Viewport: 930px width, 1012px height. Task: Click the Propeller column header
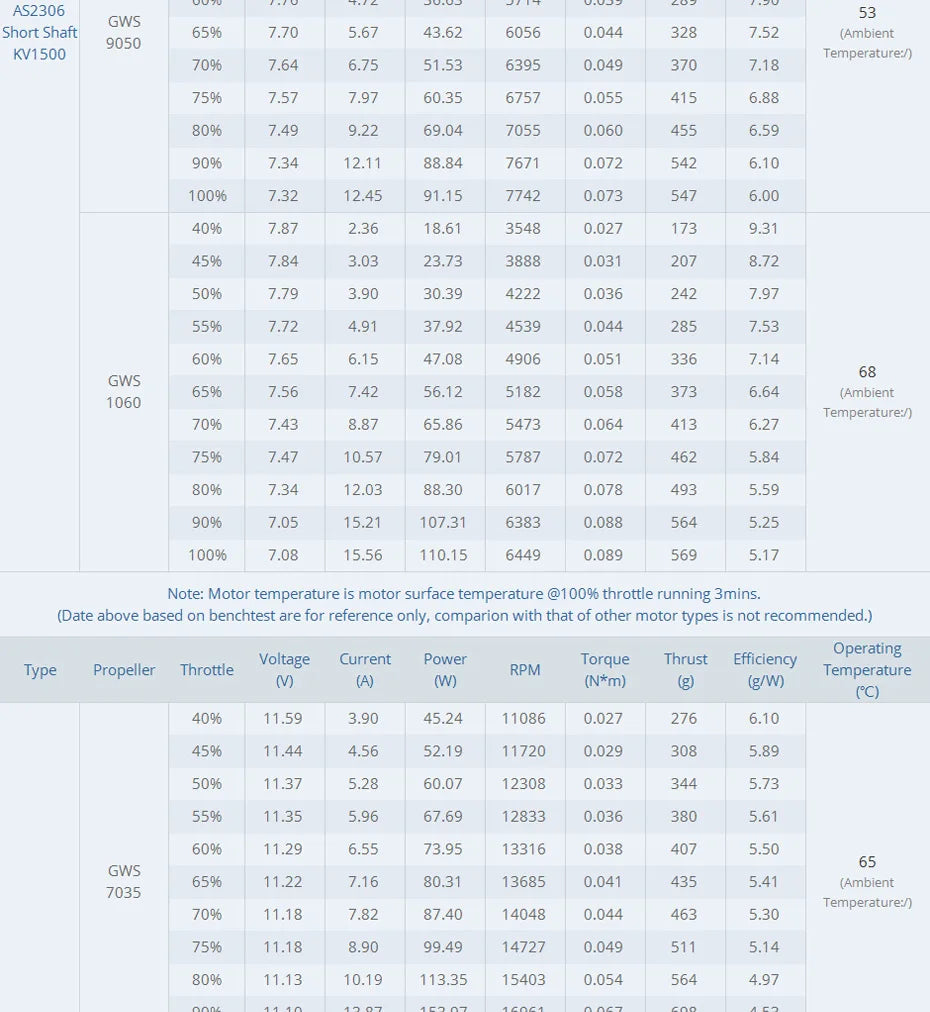point(124,670)
